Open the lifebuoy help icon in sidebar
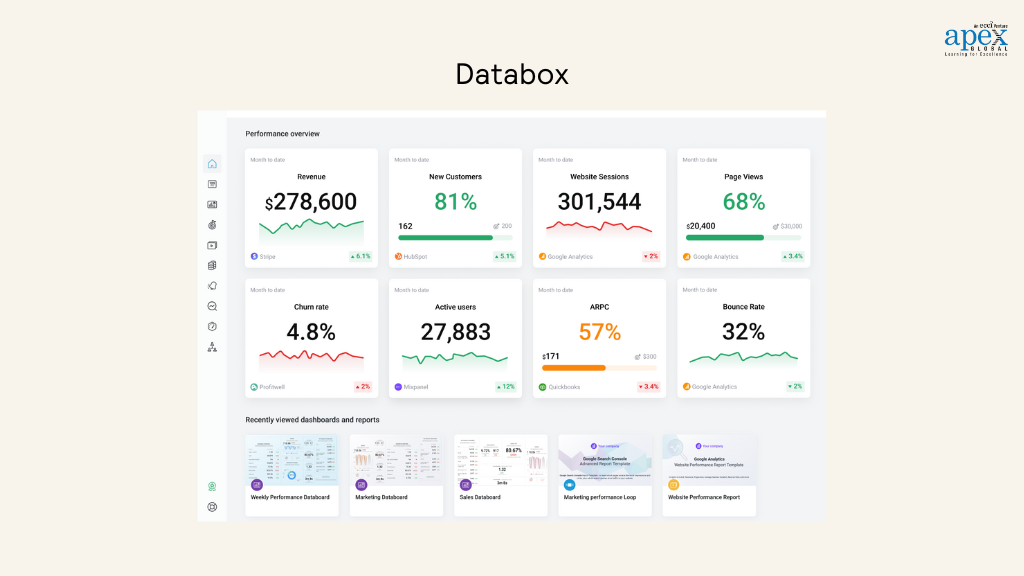 click(x=212, y=507)
